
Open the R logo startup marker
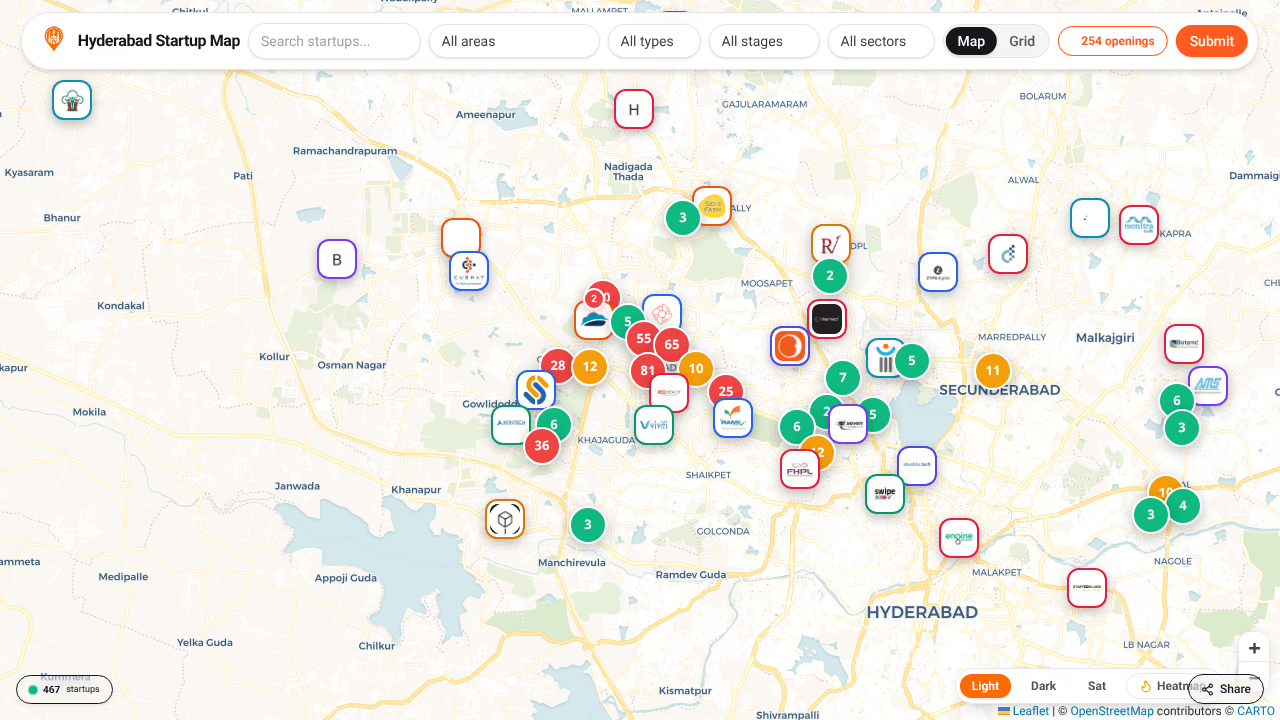click(831, 244)
